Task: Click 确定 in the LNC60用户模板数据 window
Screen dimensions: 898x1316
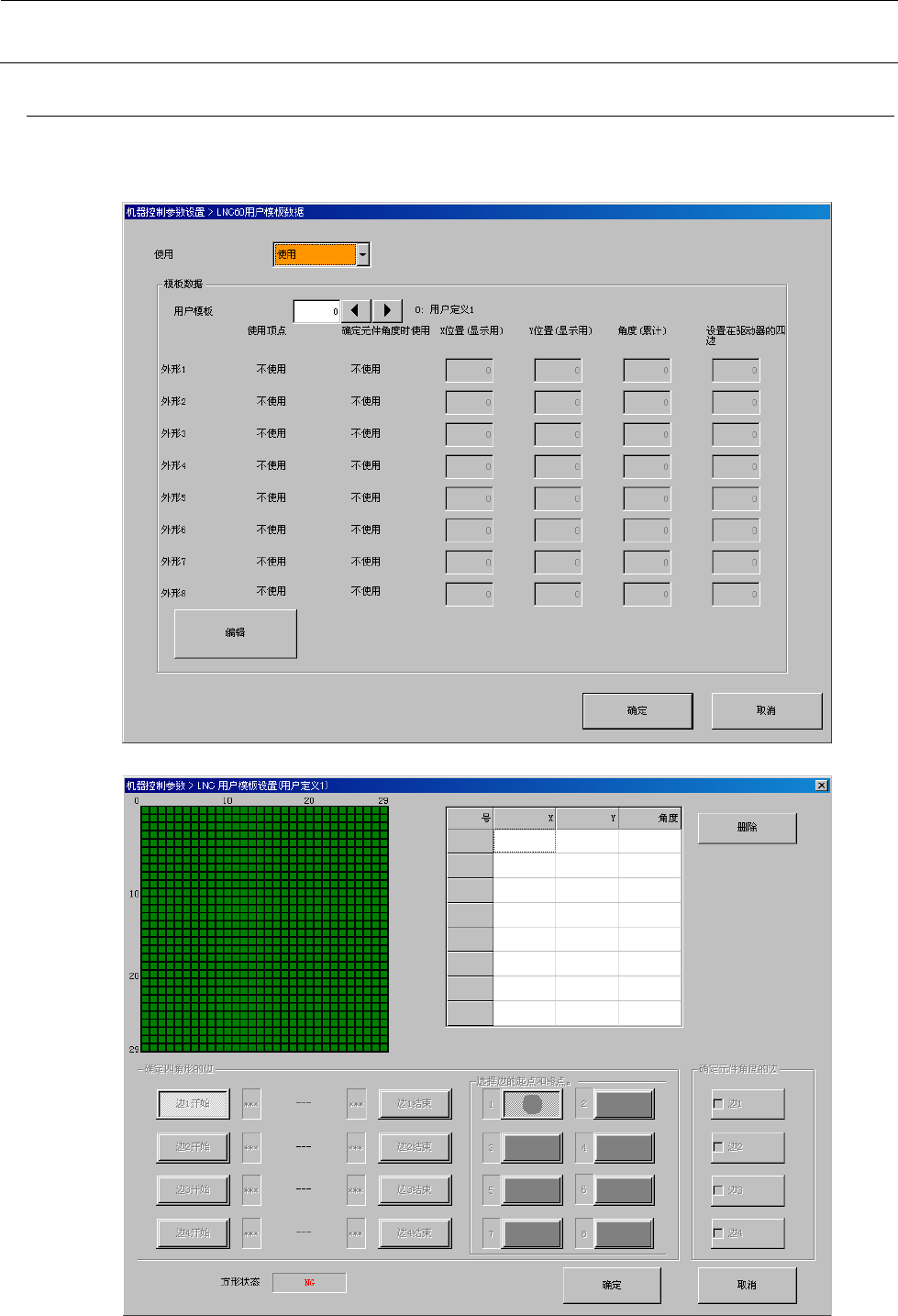Action: point(637,710)
